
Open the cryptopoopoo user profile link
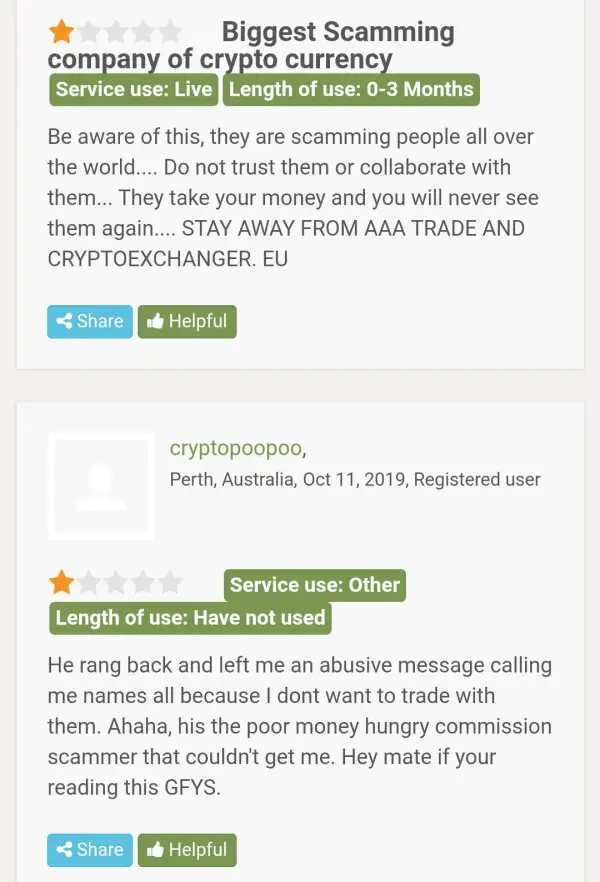(238, 447)
